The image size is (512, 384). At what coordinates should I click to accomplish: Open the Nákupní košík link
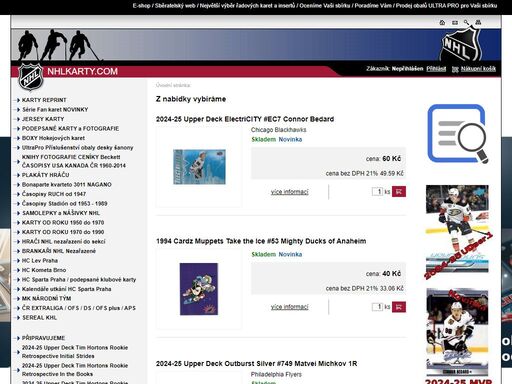coord(478,69)
